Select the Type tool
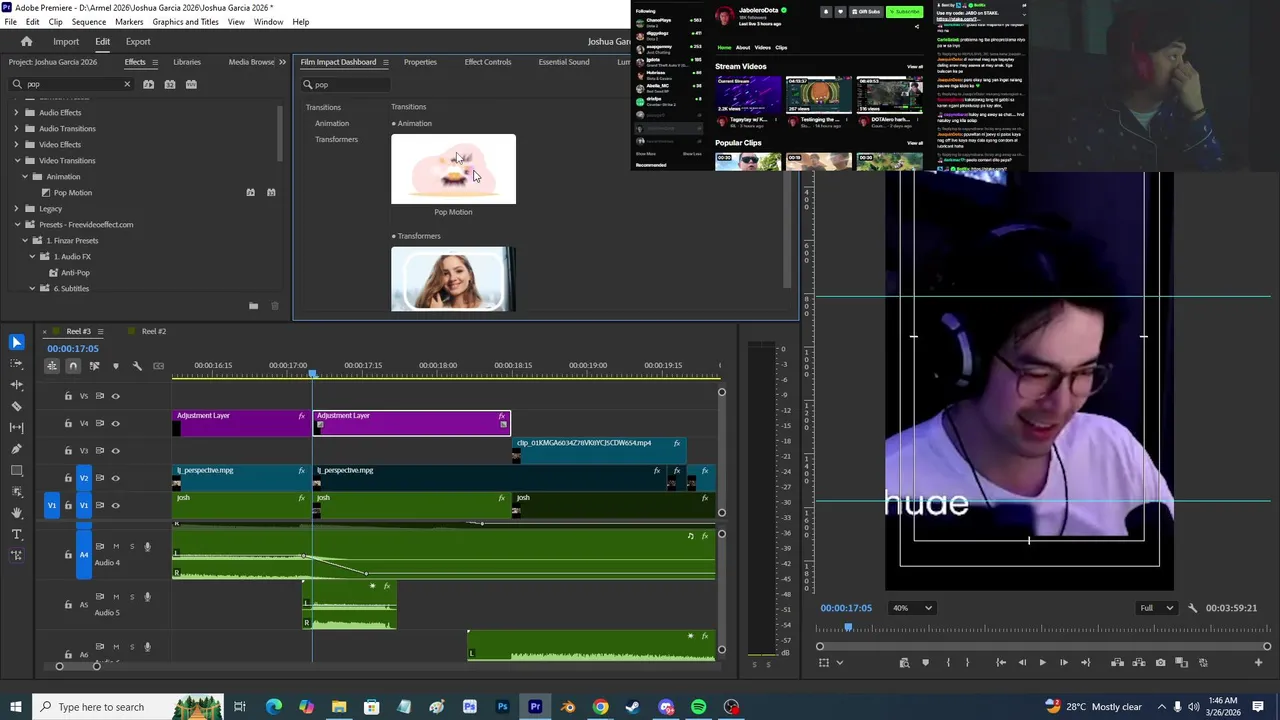 [16, 534]
